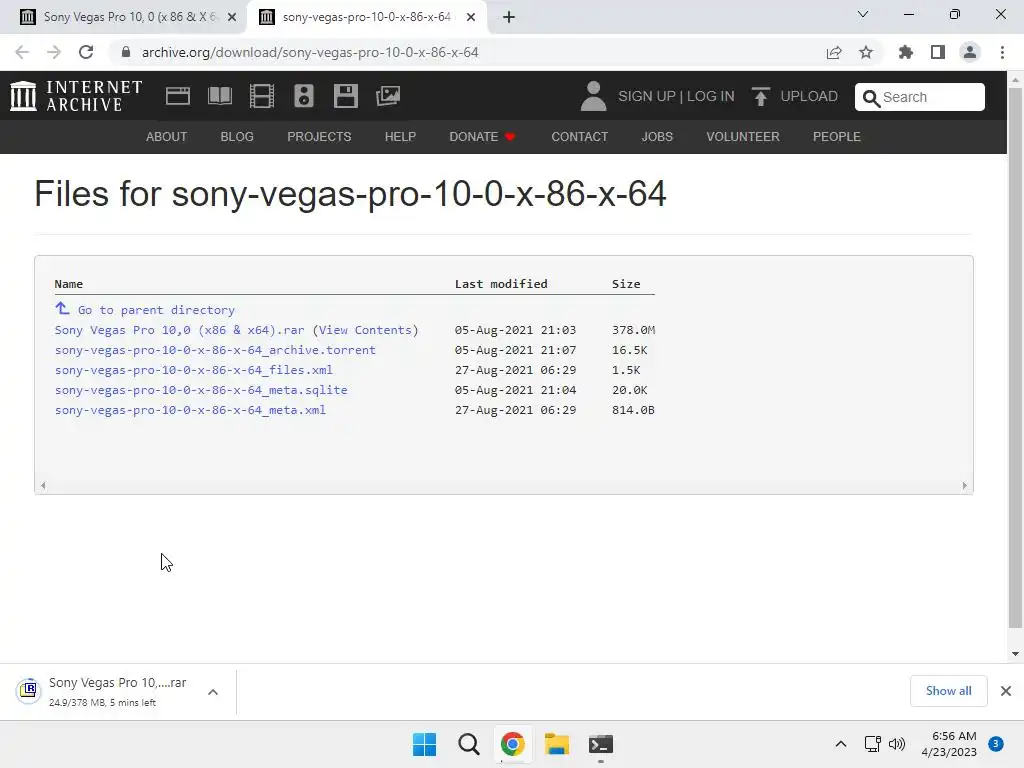Open File Explorer from the taskbar
The image size is (1024, 768).
click(557, 744)
